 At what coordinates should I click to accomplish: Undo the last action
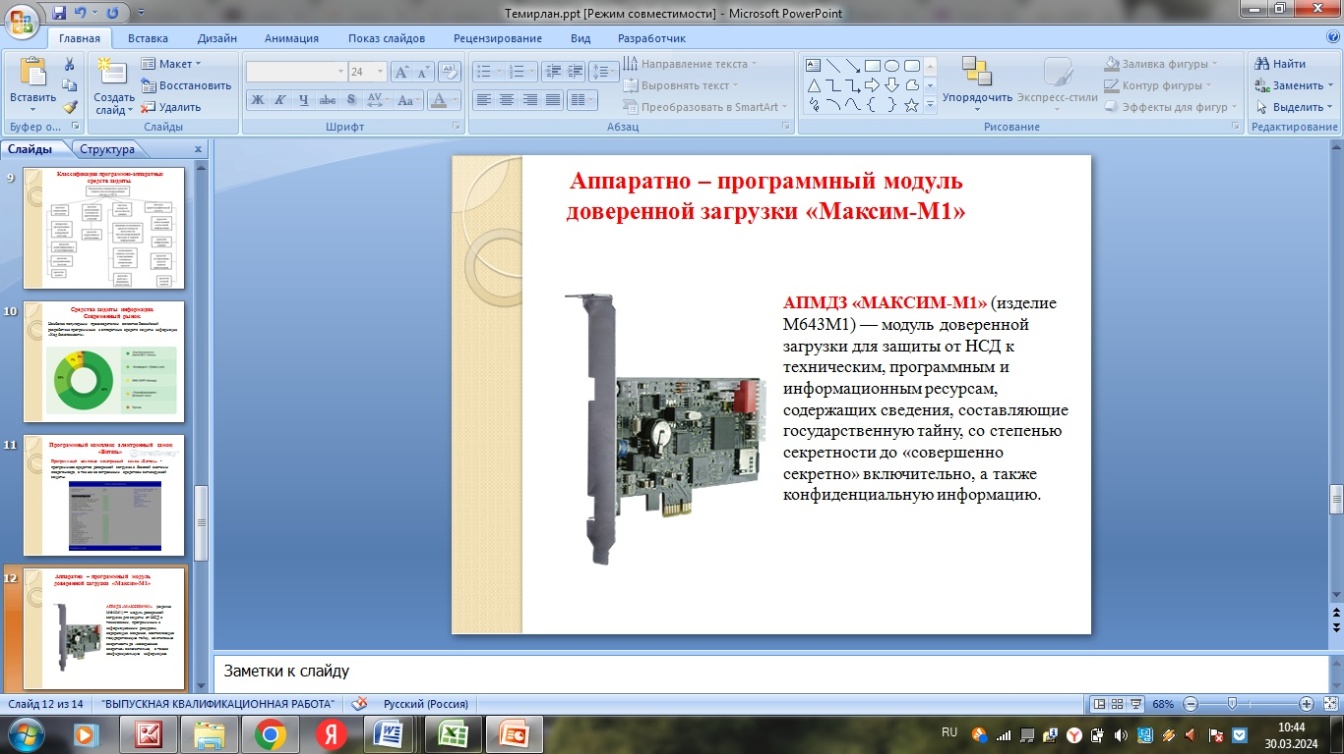click(x=82, y=13)
